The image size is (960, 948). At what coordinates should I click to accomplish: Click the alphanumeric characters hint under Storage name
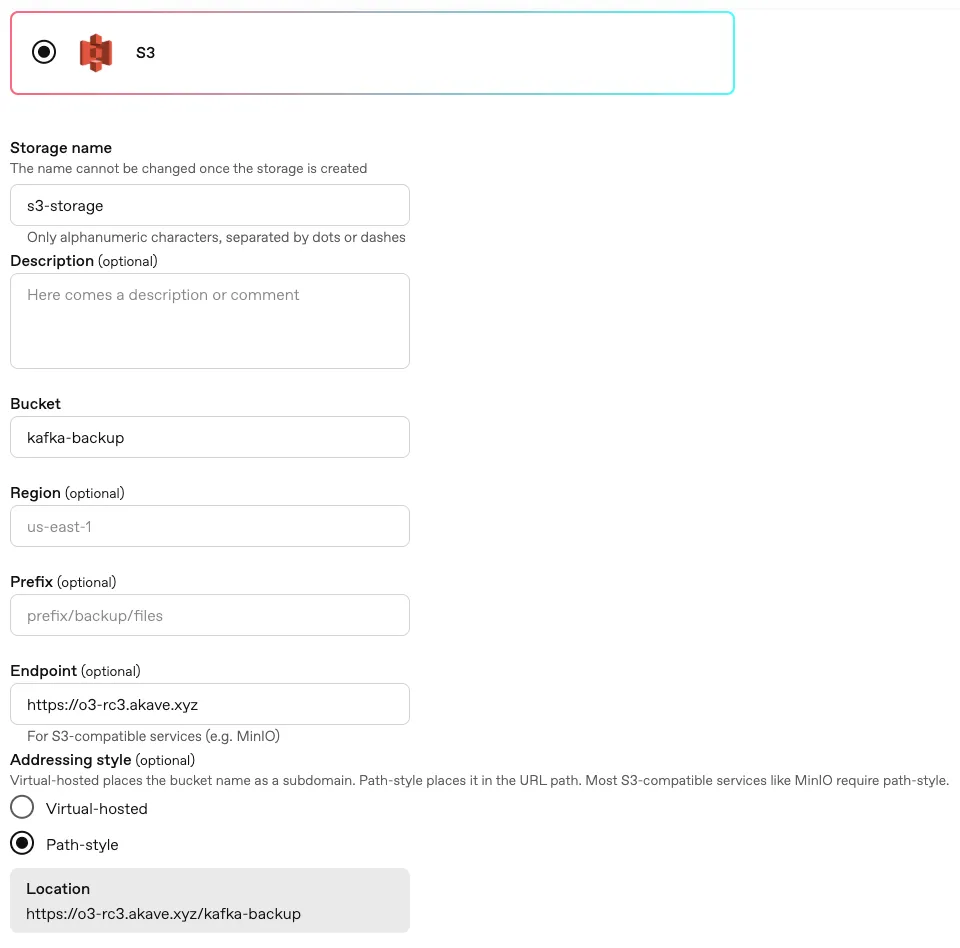coord(216,237)
